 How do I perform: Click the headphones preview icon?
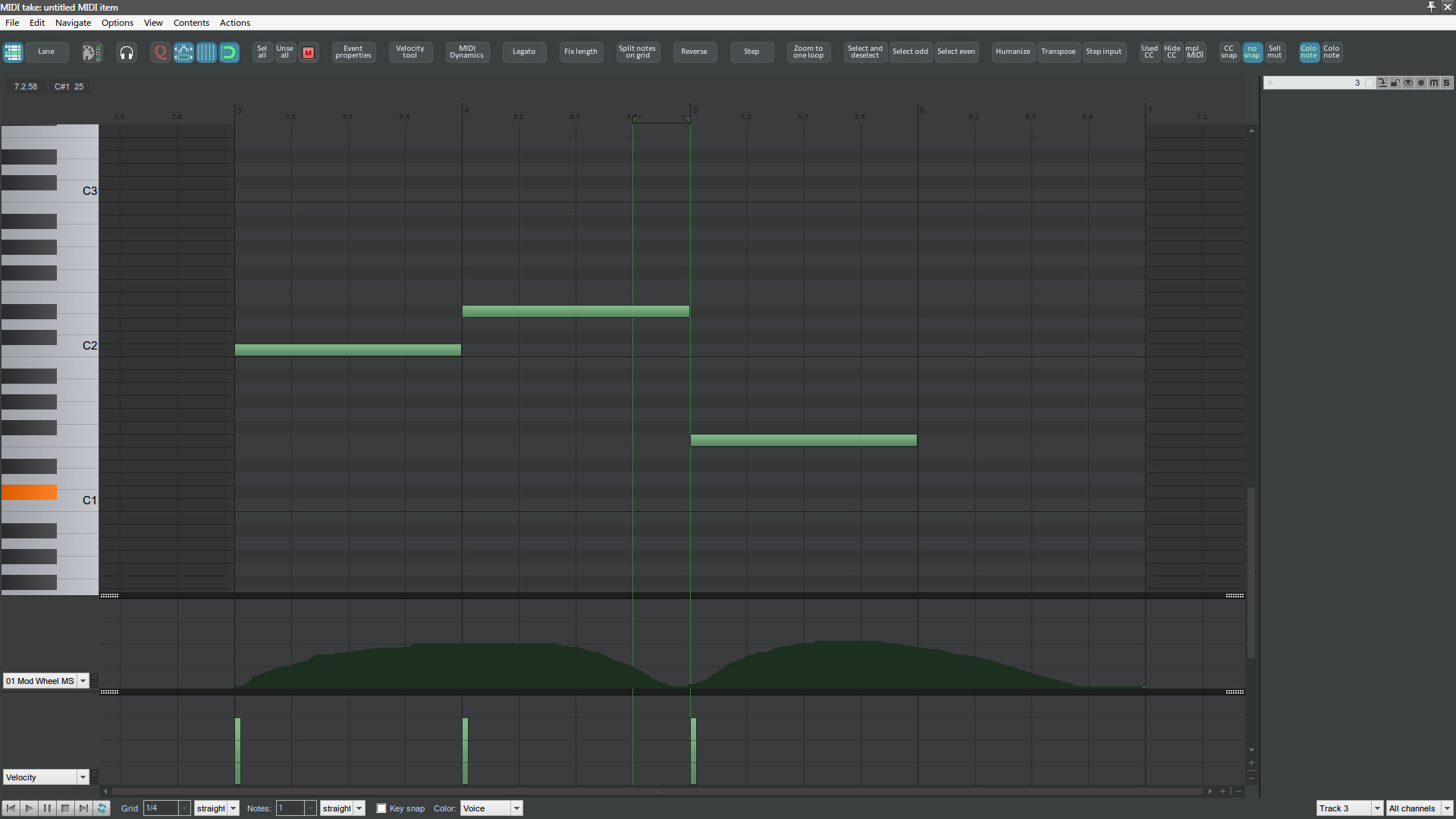tap(127, 52)
